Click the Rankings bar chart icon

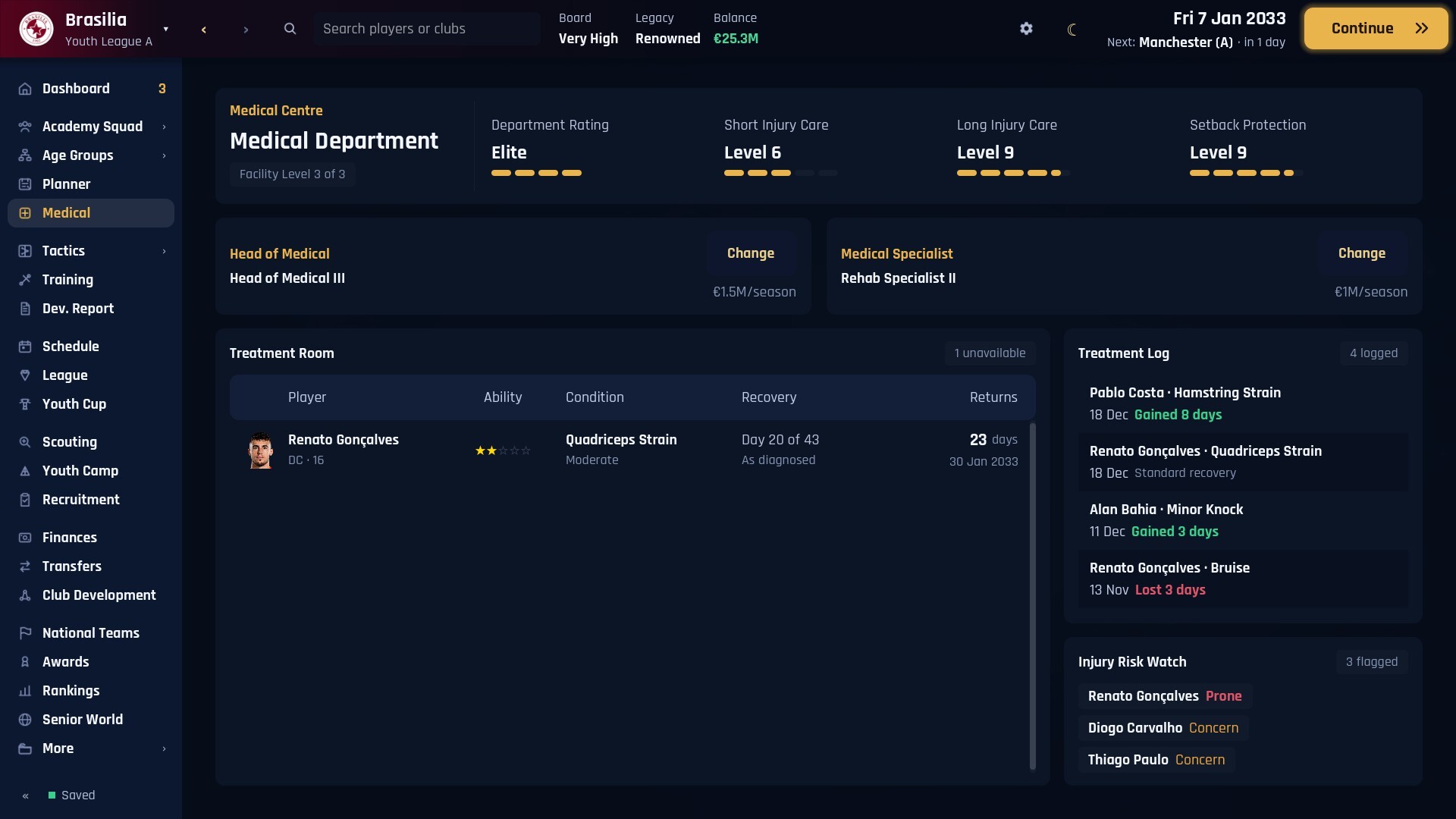click(25, 691)
